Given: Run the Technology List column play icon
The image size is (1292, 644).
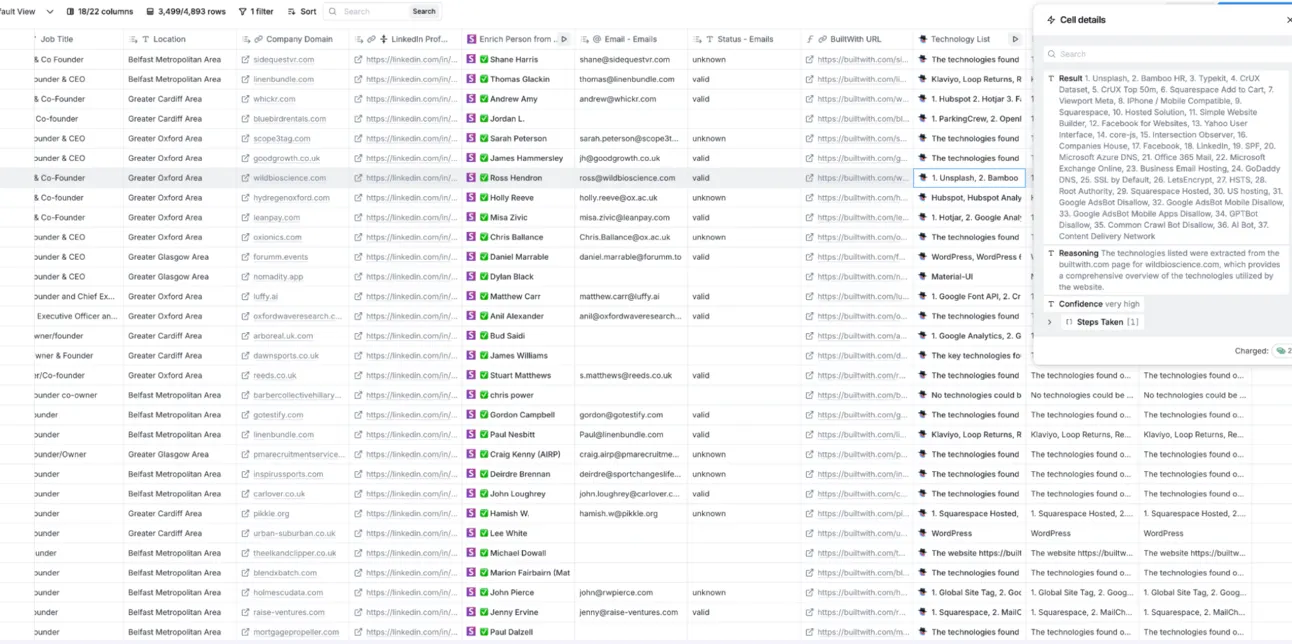Looking at the screenshot, I should tap(1015, 39).
